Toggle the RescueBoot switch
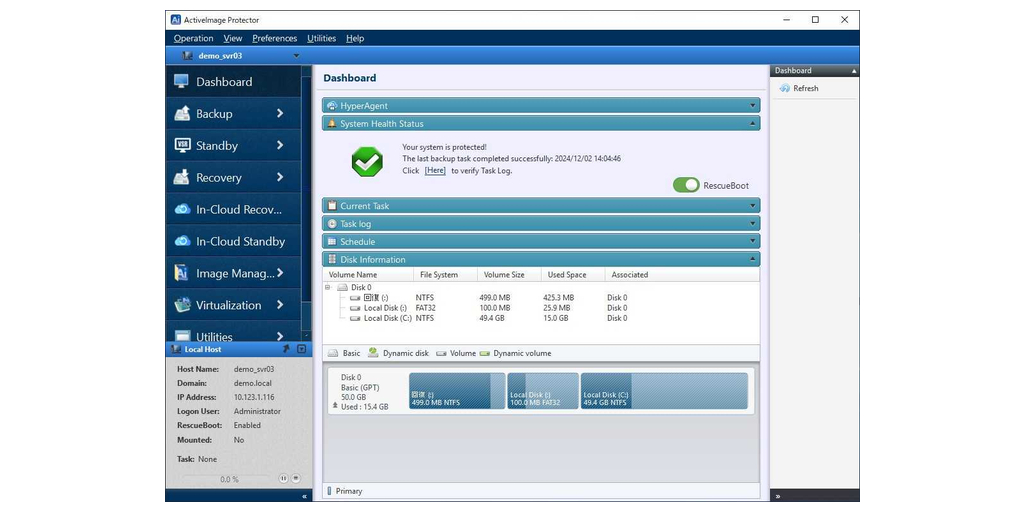 [686, 185]
